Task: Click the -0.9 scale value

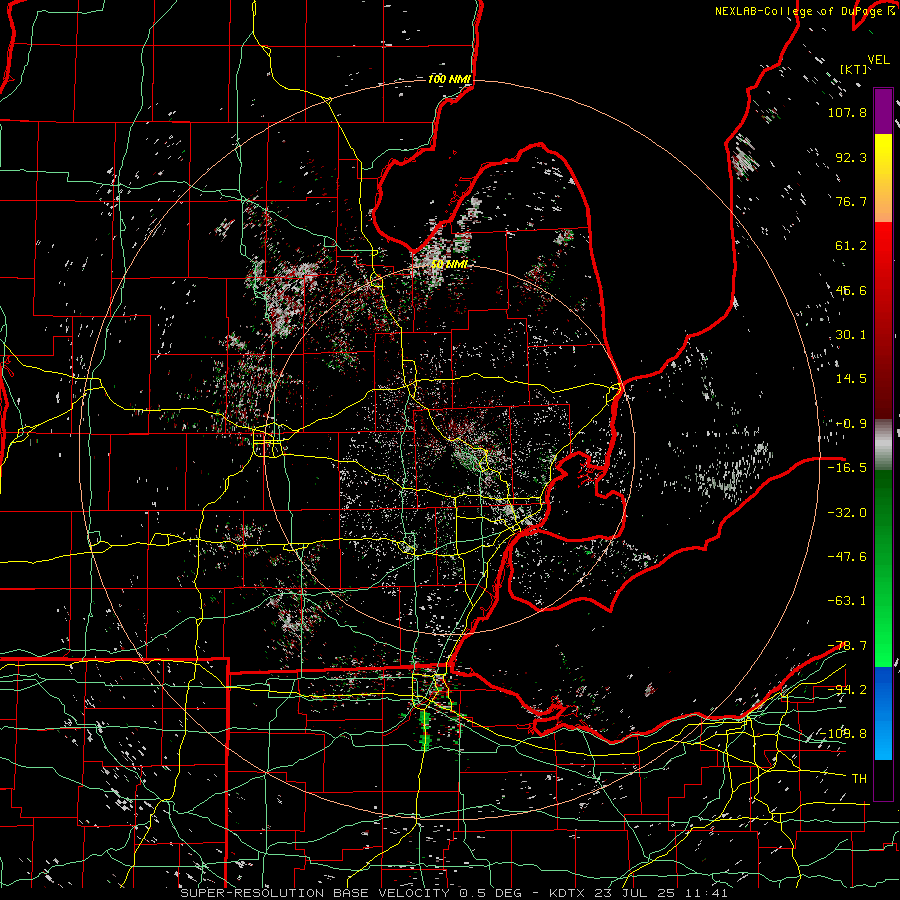Action: pyautogui.click(x=851, y=424)
